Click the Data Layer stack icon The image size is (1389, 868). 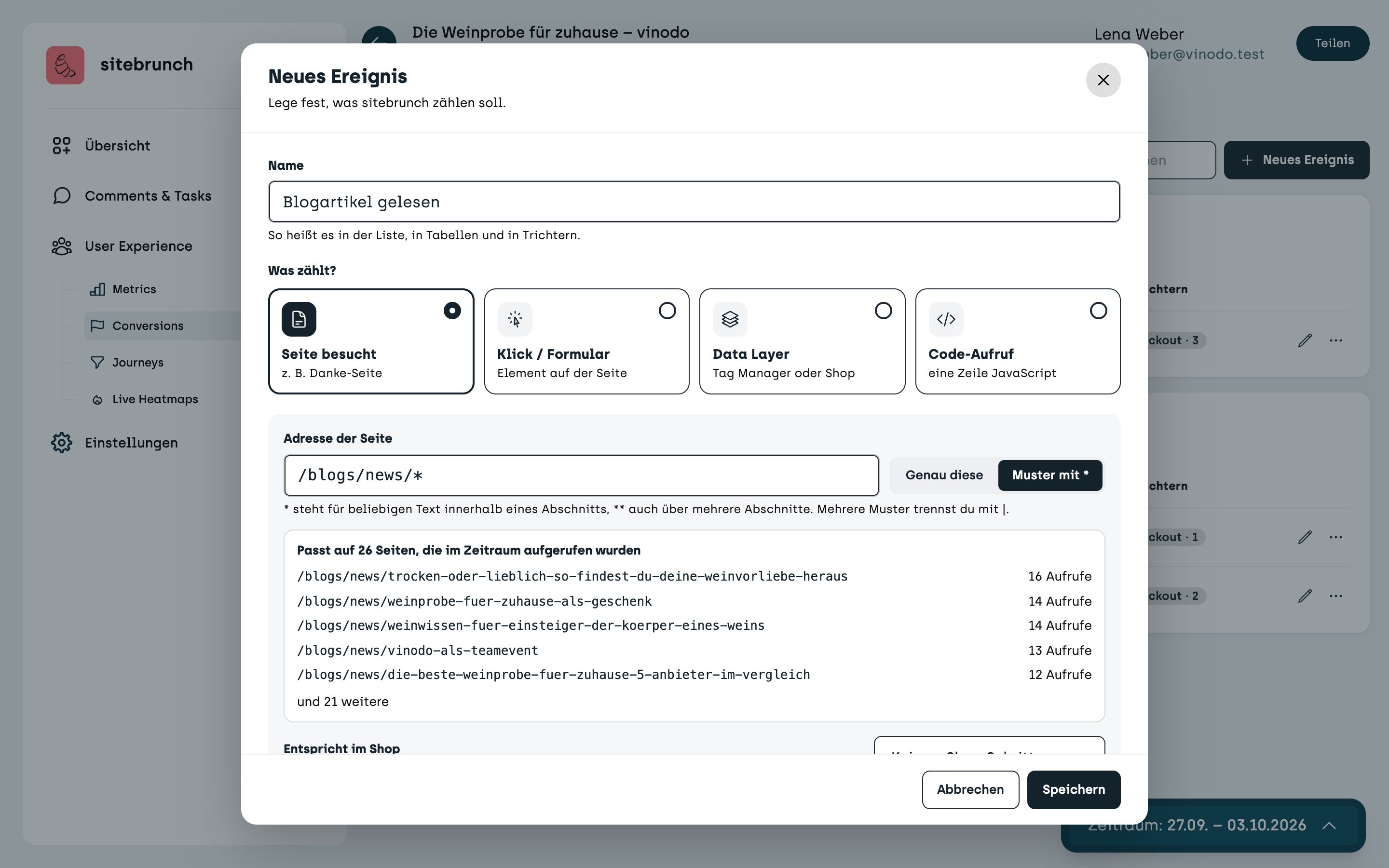point(730,319)
